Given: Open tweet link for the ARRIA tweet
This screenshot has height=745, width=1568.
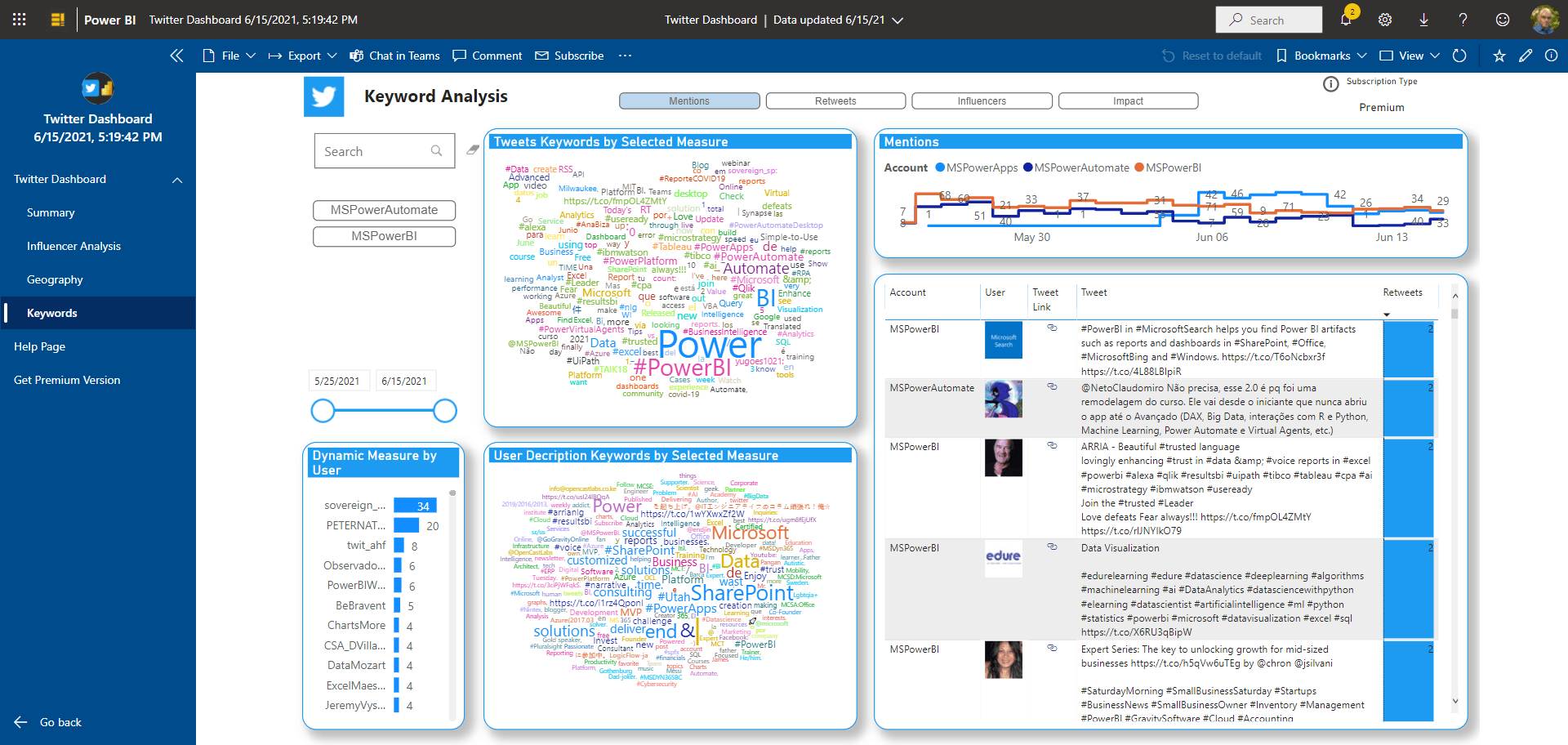Looking at the screenshot, I should 1053,445.
